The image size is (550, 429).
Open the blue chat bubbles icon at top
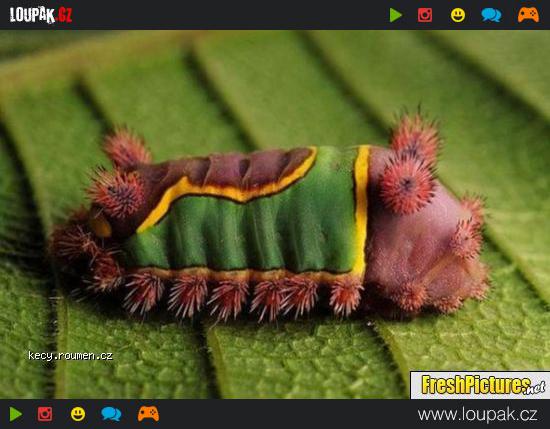(491, 15)
